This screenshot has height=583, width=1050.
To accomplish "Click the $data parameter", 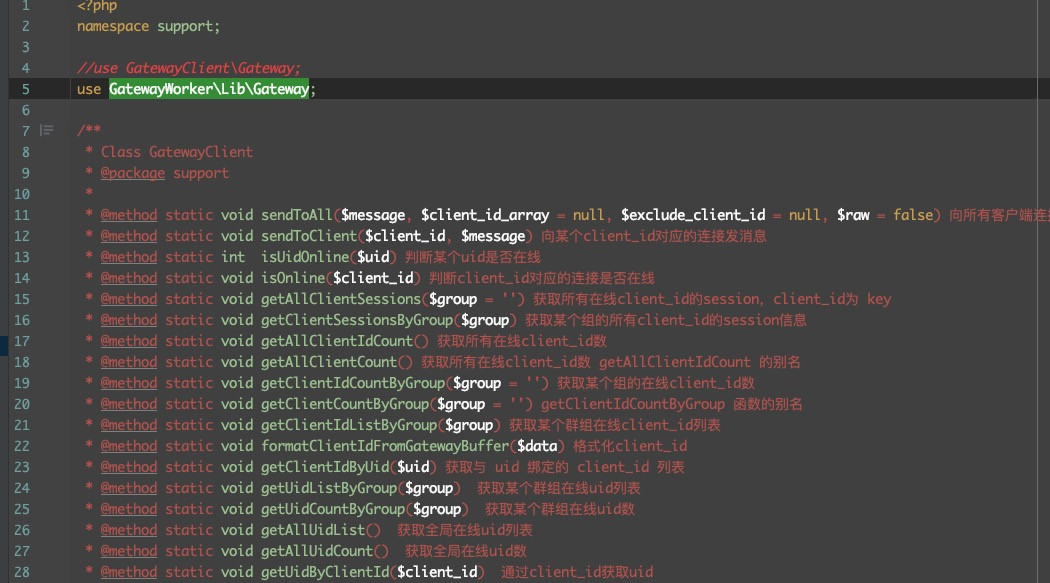I will click(x=537, y=446).
